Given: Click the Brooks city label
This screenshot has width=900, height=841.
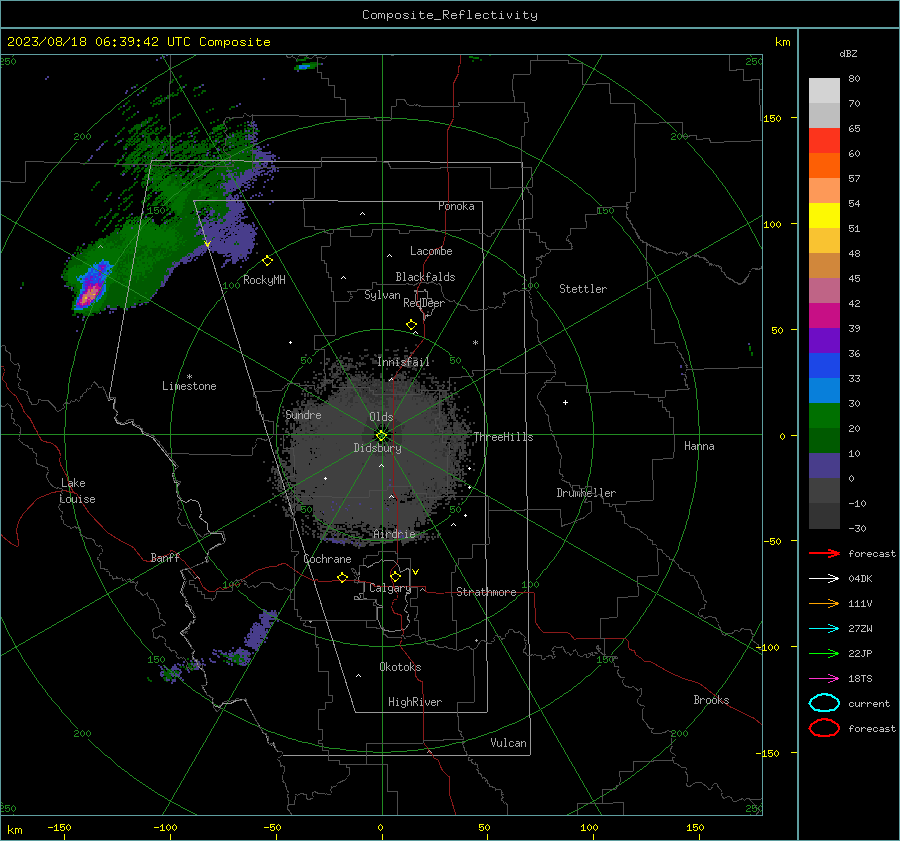Looking at the screenshot, I should pyautogui.click(x=711, y=700).
